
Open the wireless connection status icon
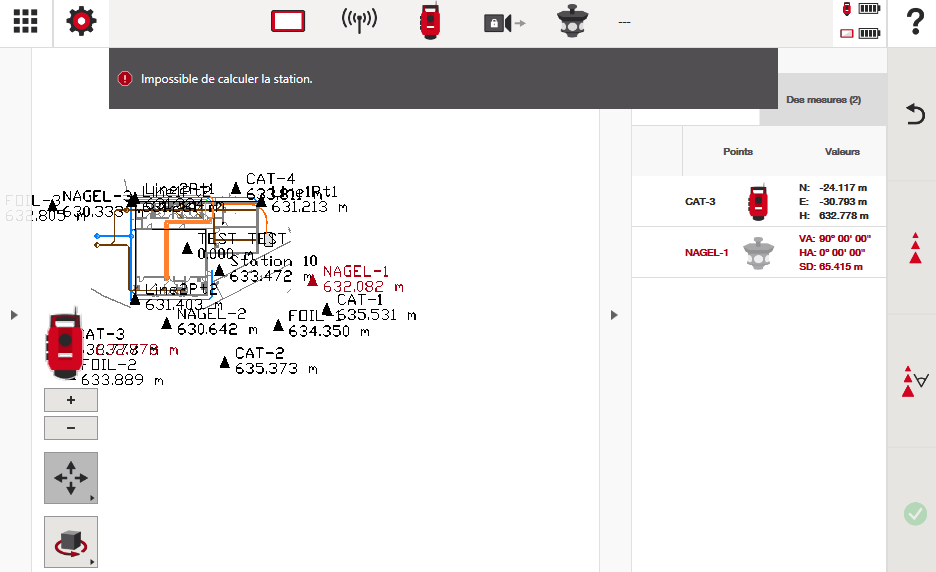359,22
